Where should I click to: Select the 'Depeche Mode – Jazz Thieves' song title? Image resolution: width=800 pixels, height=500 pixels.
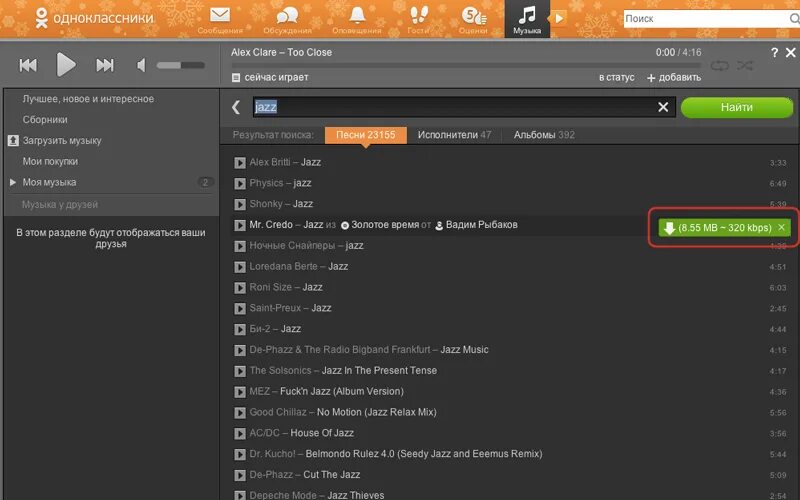tap(356, 495)
